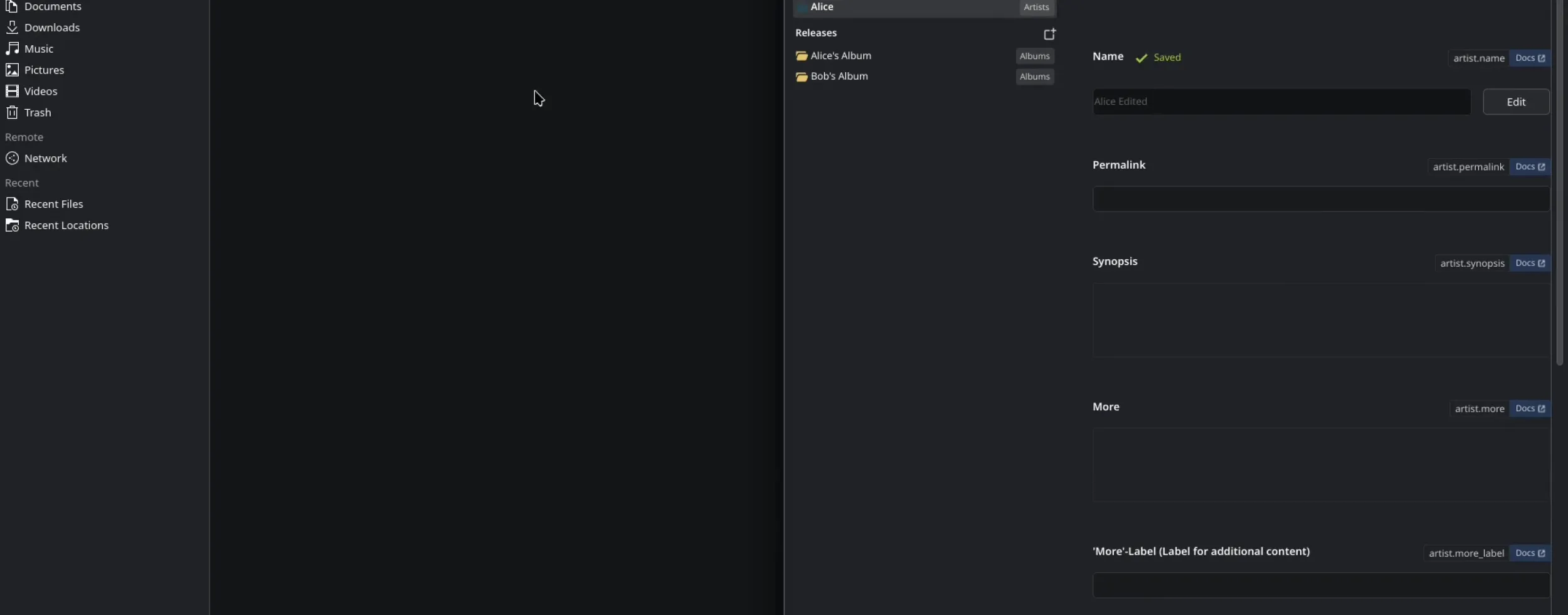Open the Documents folder in the sidebar
1568x615 pixels.
click(x=53, y=7)
